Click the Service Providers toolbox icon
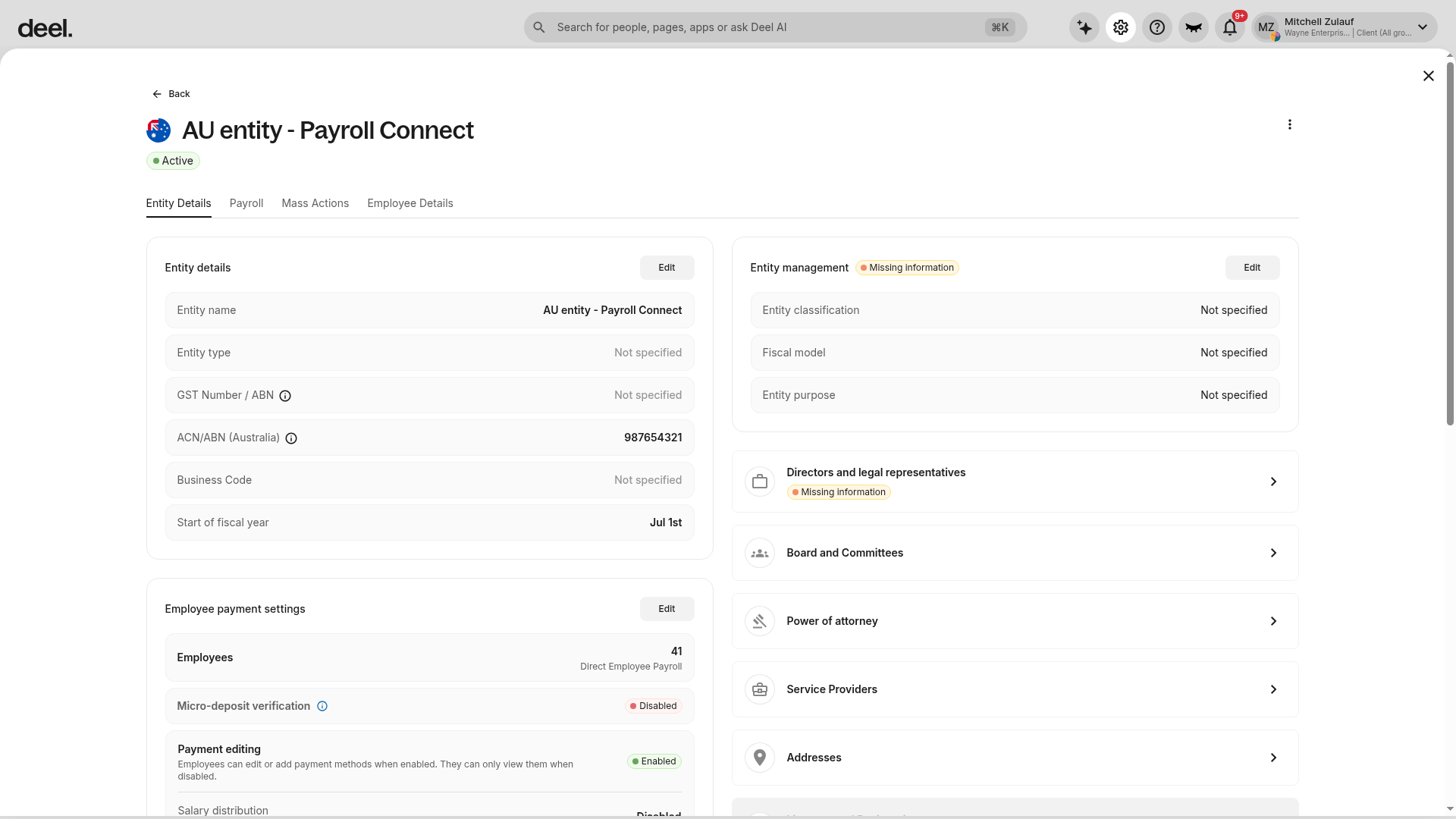 tap(760, 689)
